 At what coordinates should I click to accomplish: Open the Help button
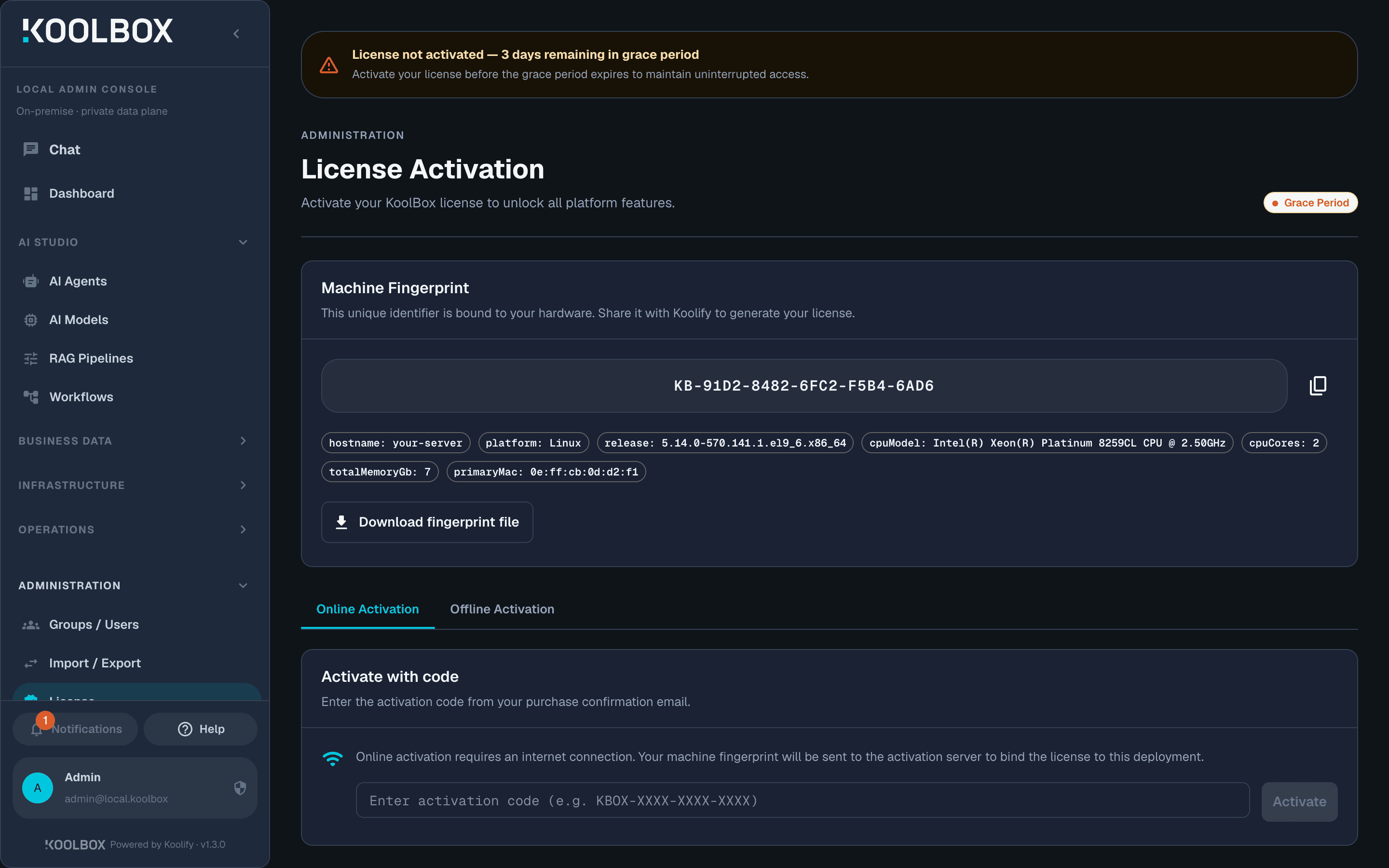(x=201, y=729)
